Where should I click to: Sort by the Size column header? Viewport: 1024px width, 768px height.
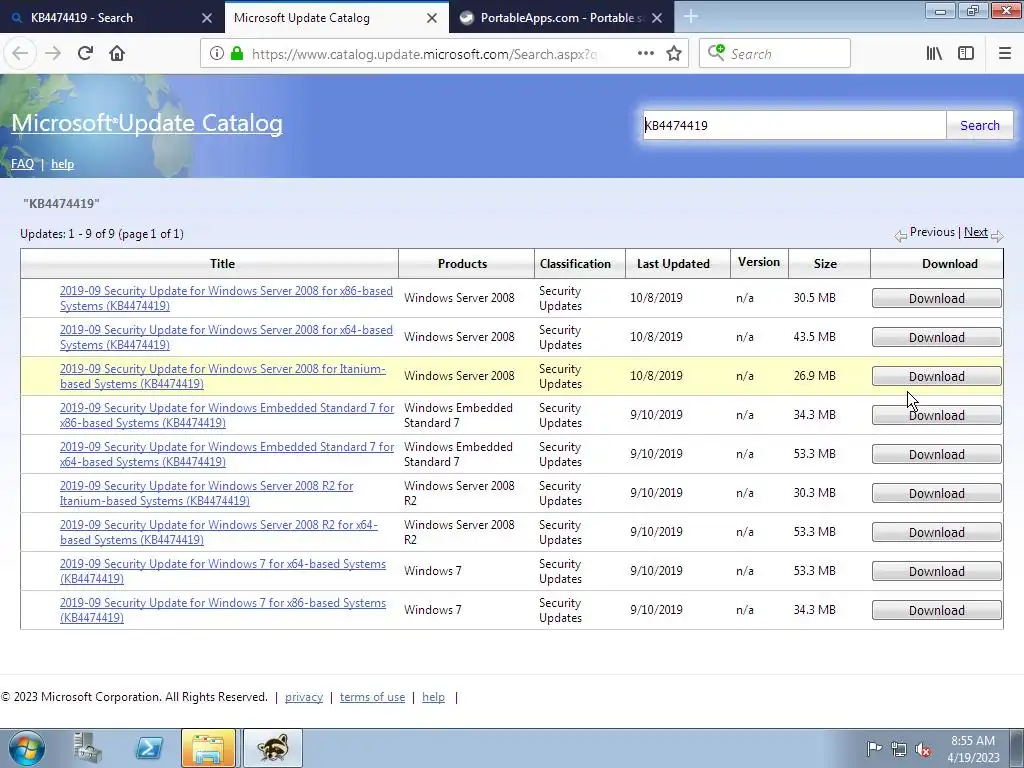point(825,263)
